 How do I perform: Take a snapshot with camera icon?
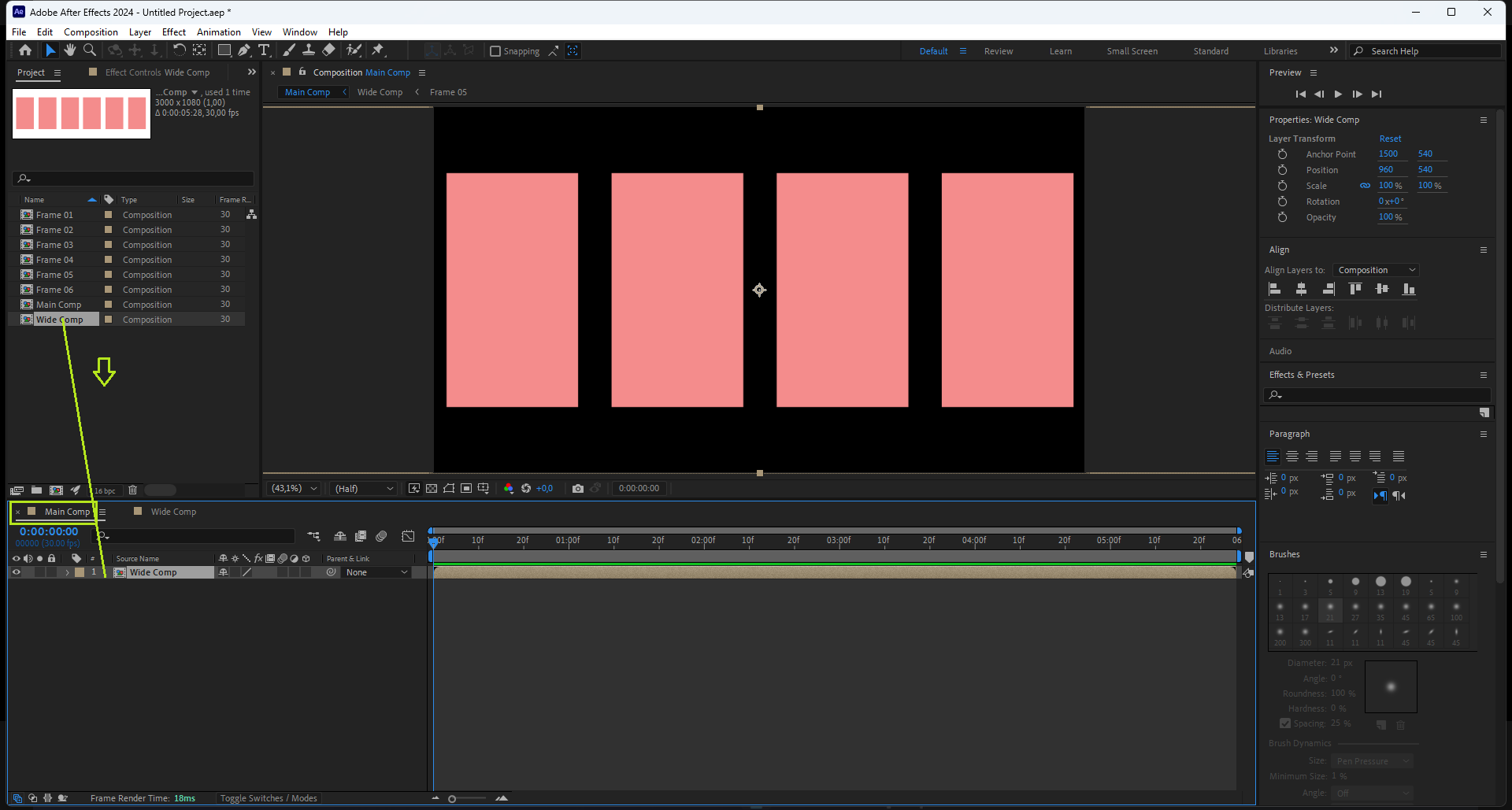point(578,489)
